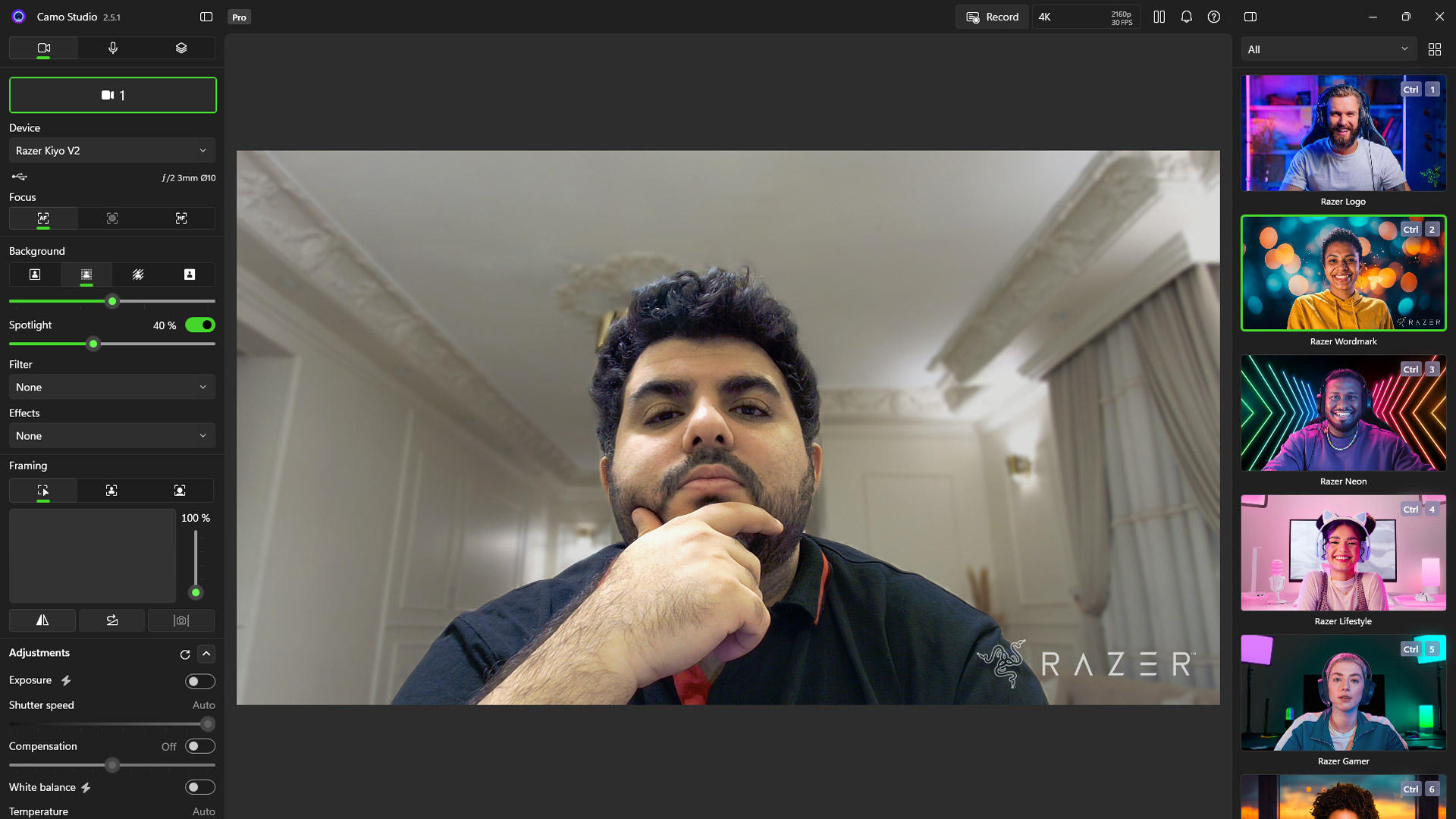Viewport: 1456px width, 819px height.
Task: Toggle grid view of scene templates
Action: 1434,49
